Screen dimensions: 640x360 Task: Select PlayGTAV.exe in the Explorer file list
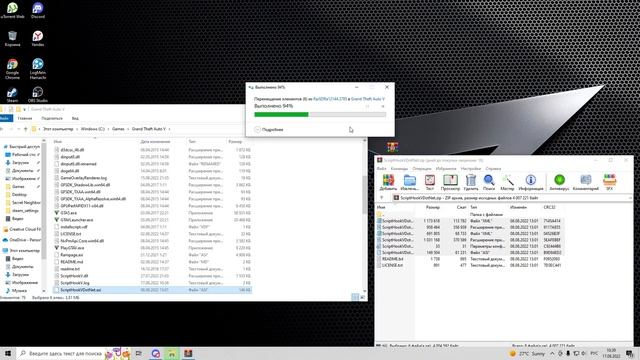click(72, 248)
